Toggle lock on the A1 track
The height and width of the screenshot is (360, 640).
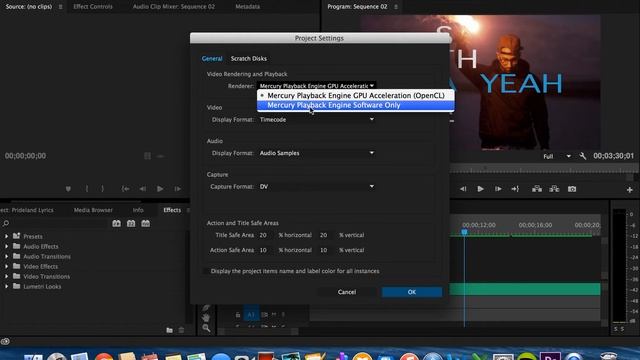[x=238, y=315]
